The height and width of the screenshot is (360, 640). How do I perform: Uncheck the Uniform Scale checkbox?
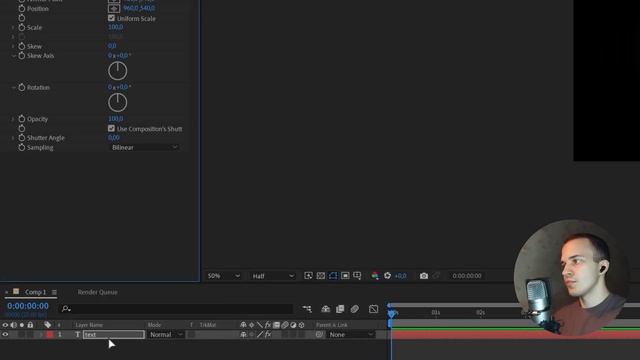pos(111,18)
